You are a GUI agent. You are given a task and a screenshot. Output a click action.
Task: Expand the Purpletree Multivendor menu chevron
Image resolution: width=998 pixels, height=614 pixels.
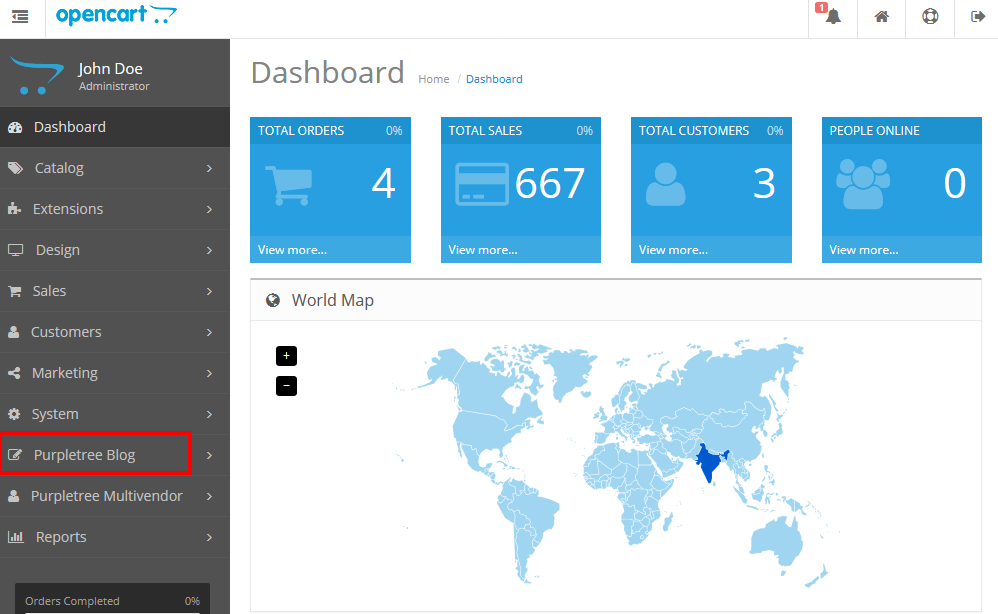tap(209, 496)
